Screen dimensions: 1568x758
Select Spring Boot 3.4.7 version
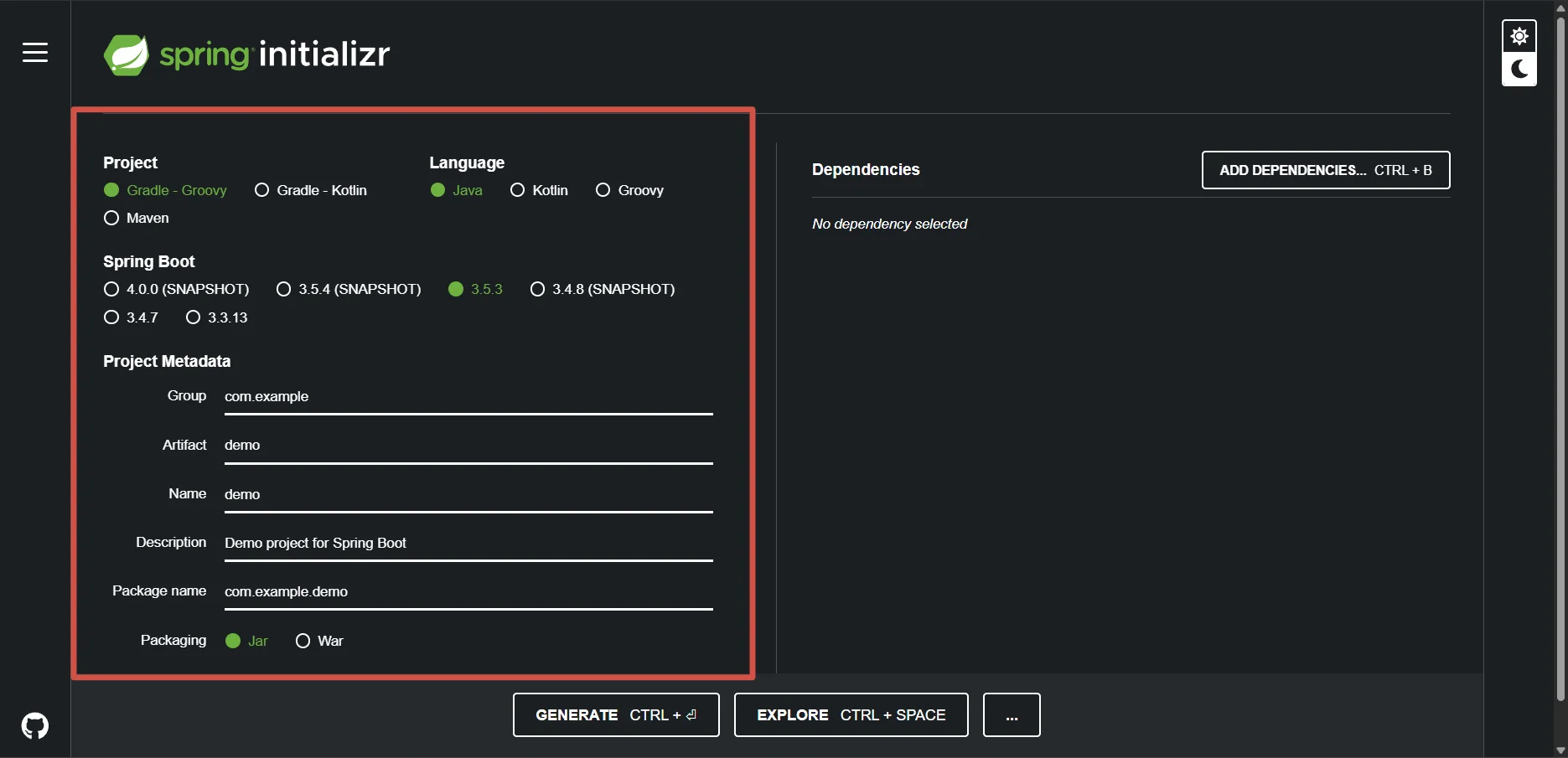(x=131, y=317)
